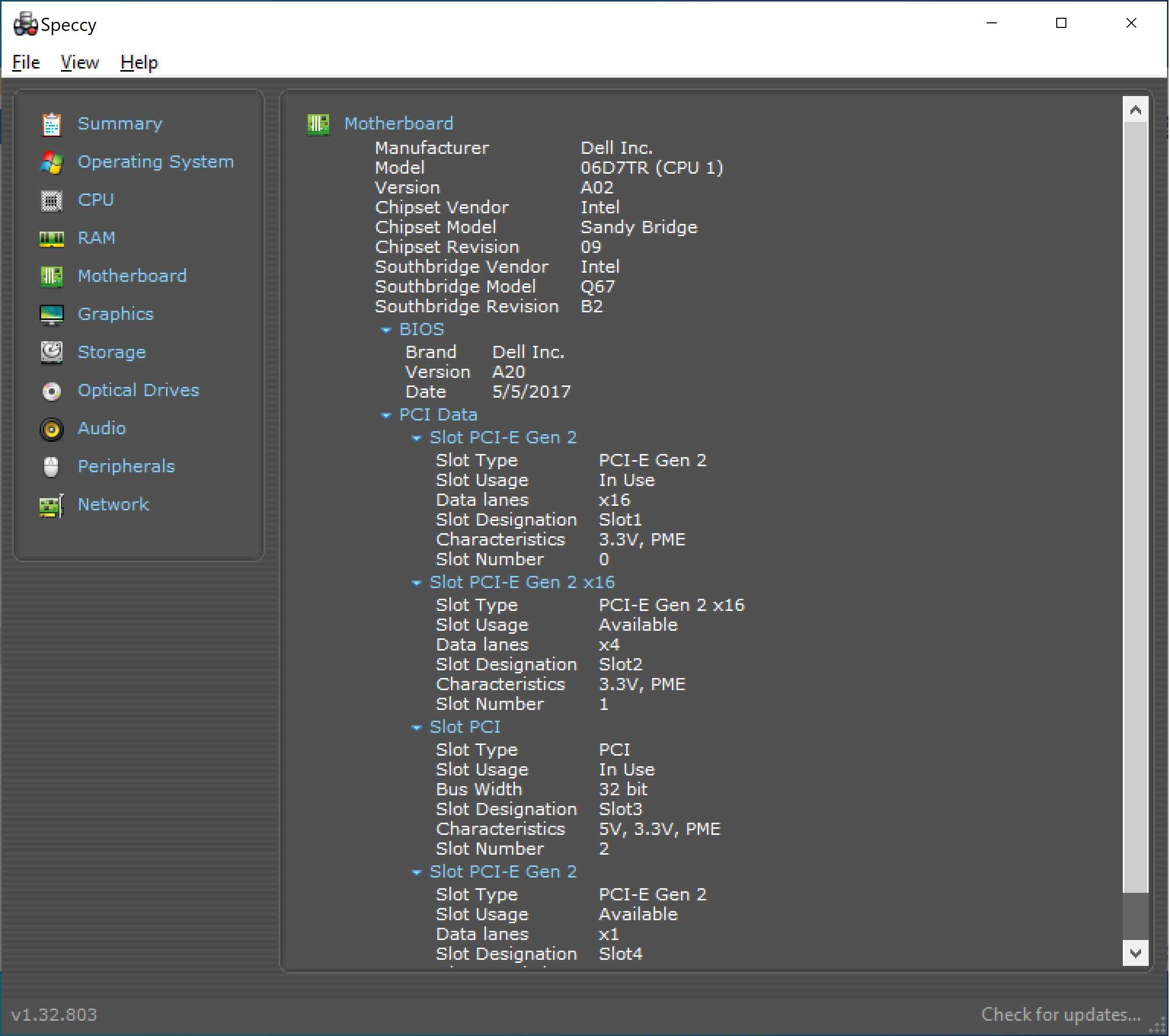Click version number v1.32.803
This screenshot has width=1170, height=1036.
click(54, 1015)
